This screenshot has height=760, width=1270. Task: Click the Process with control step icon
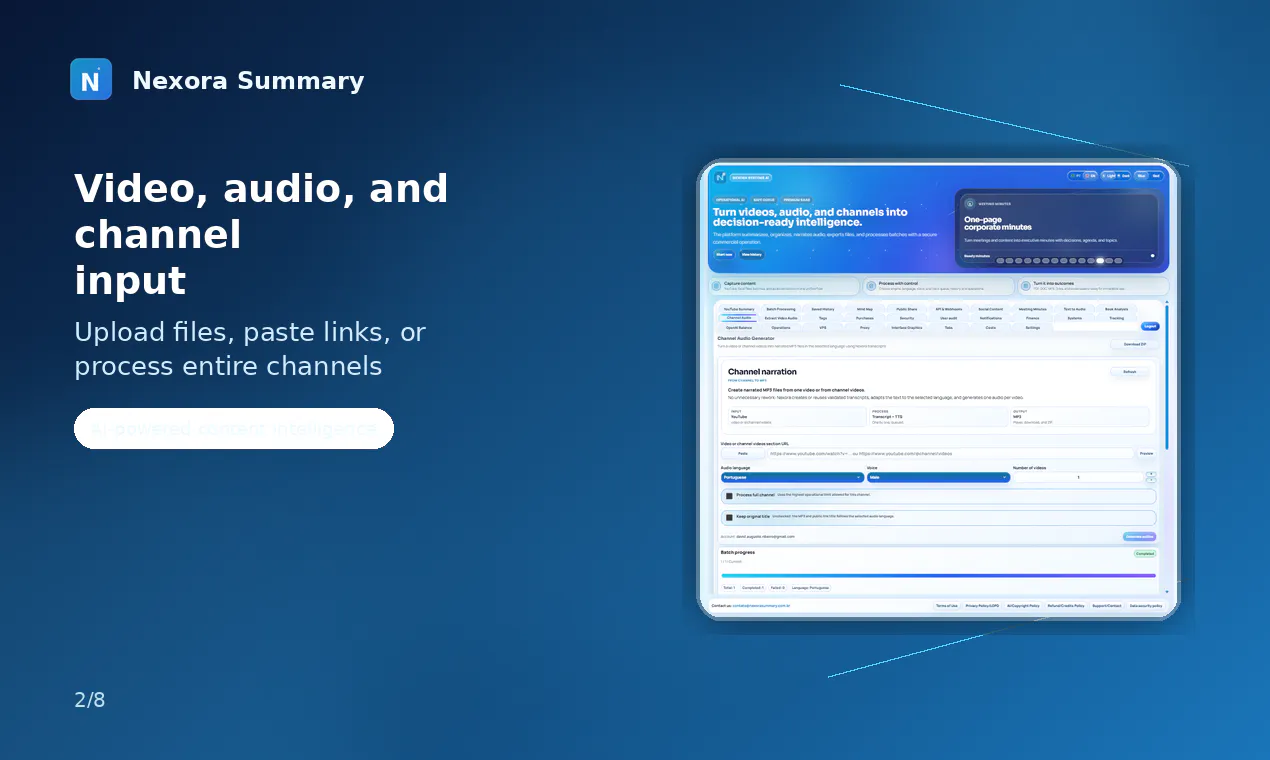point(871,286)
